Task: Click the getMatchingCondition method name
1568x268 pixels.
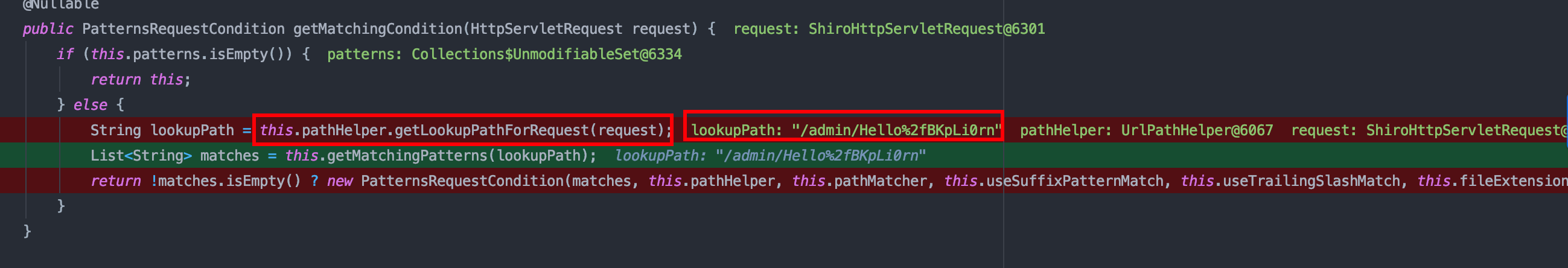Action: (x=377, y=28)
